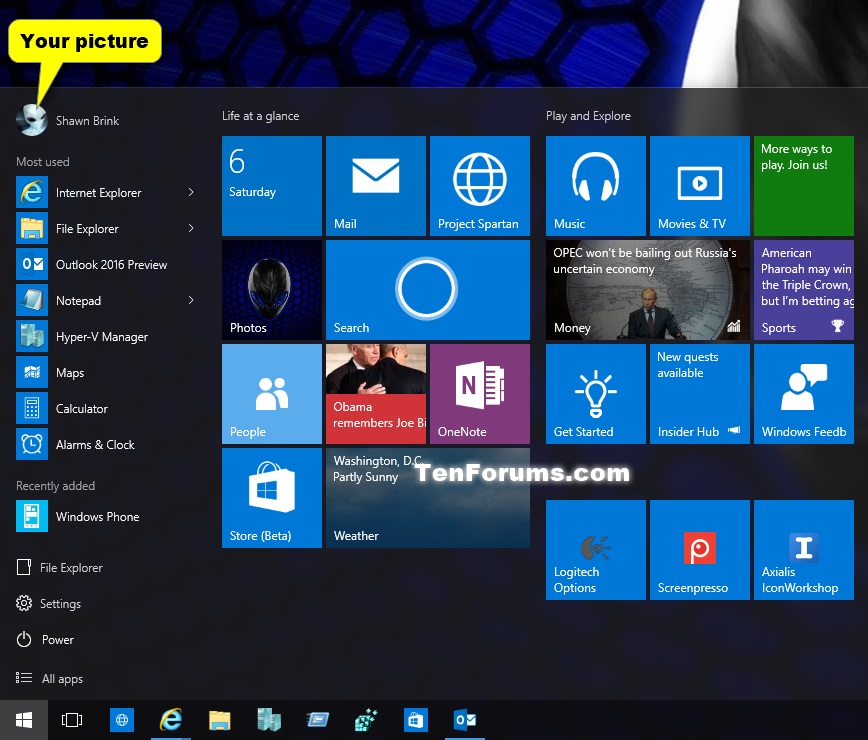Screen dimensions: 868x740
Task: Open the Mail tile
Action: click(x=376, y=186)
